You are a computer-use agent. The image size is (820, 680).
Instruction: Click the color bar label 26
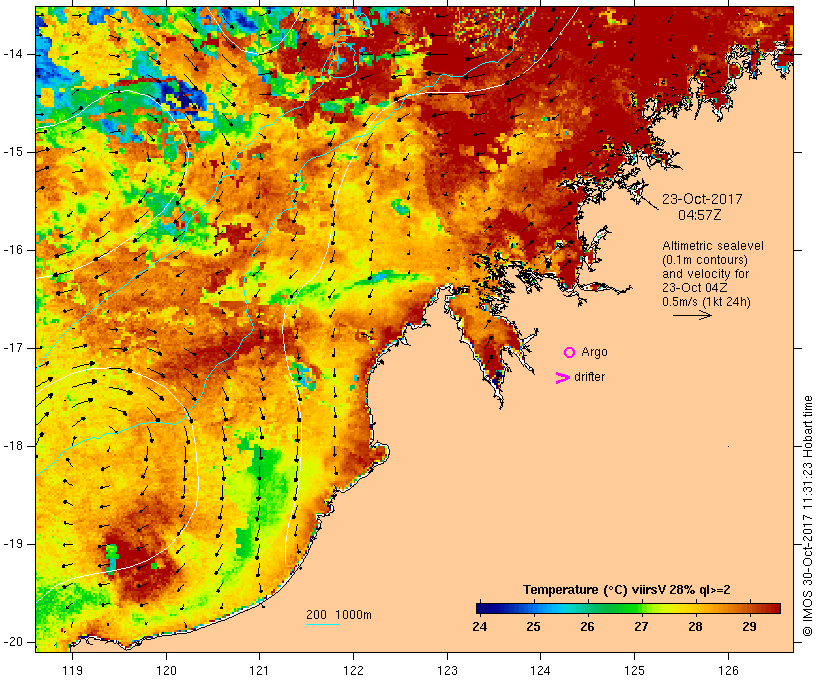[587, 627]
